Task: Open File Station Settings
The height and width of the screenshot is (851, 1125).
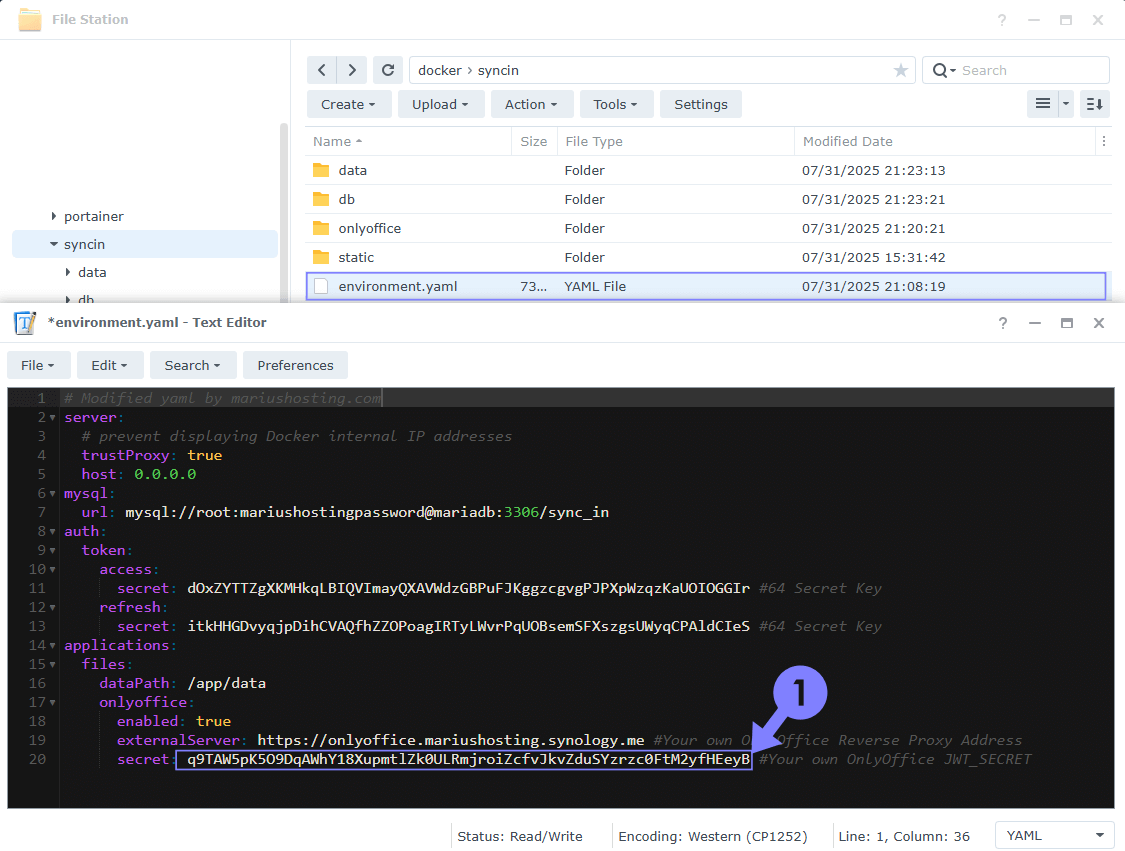Action: pyautogui.click(x=701, y=104)
